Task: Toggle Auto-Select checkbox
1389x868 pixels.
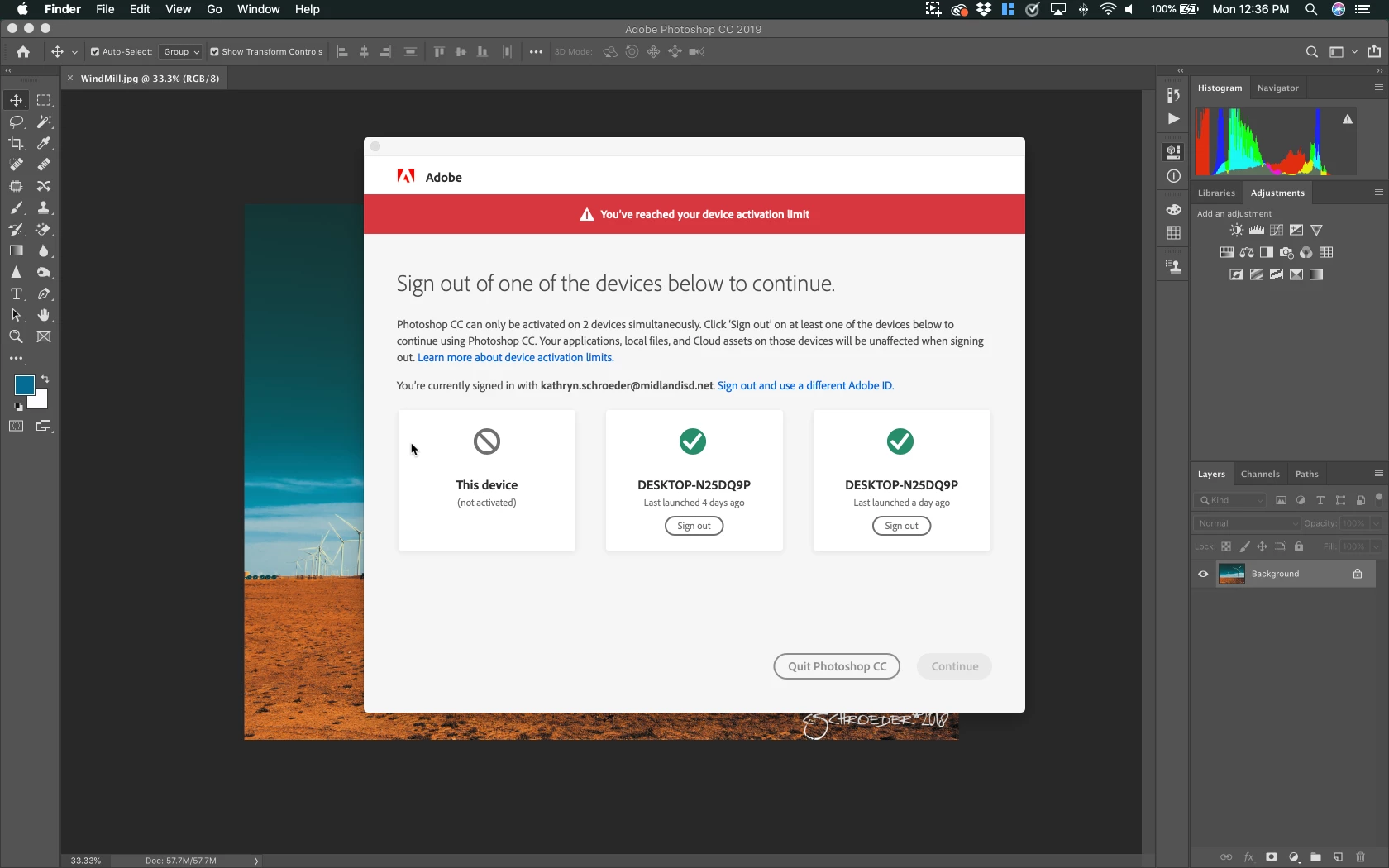Action: click(x=95, y=51)
